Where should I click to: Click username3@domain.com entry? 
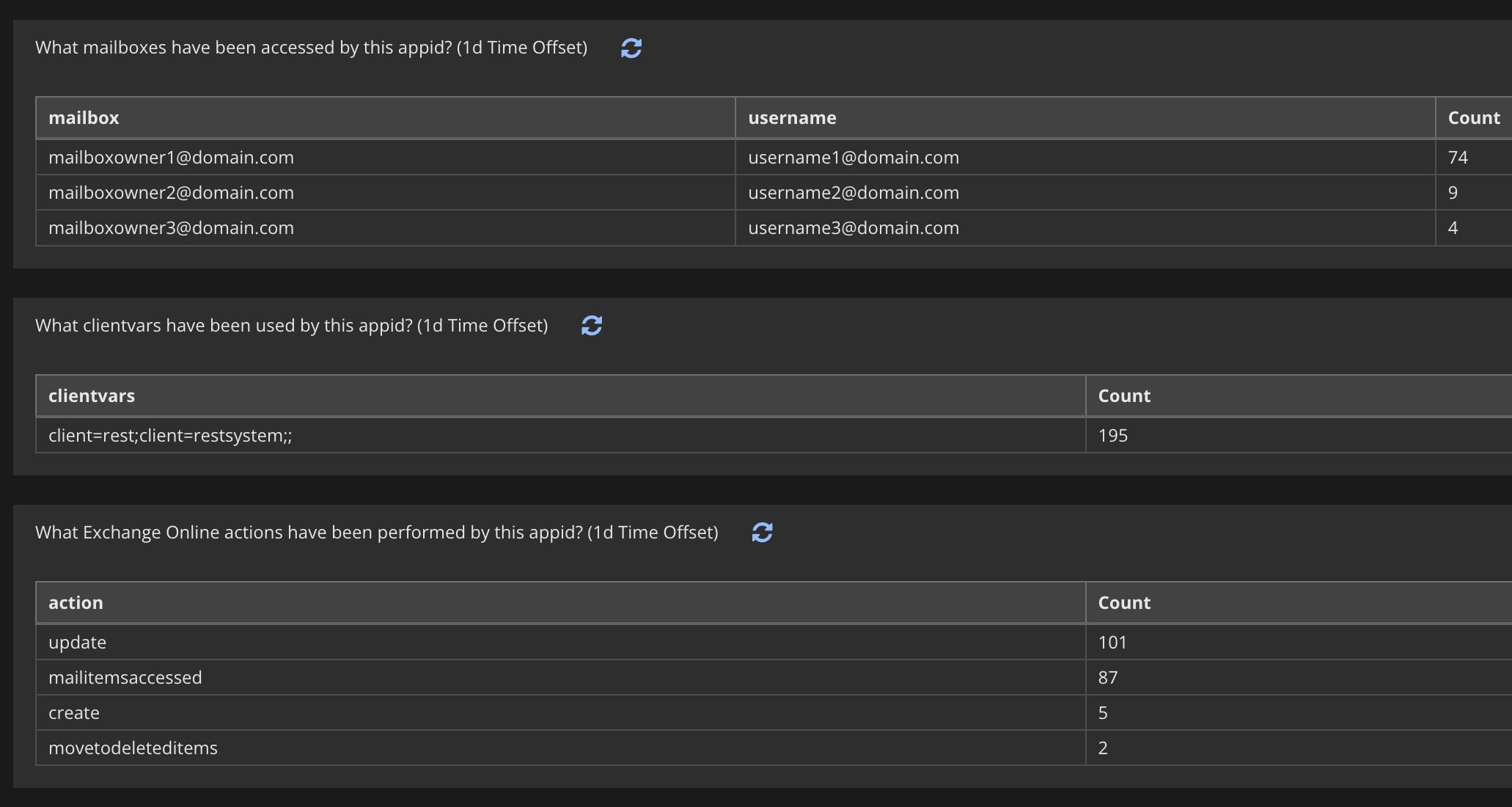pos(853,228)
